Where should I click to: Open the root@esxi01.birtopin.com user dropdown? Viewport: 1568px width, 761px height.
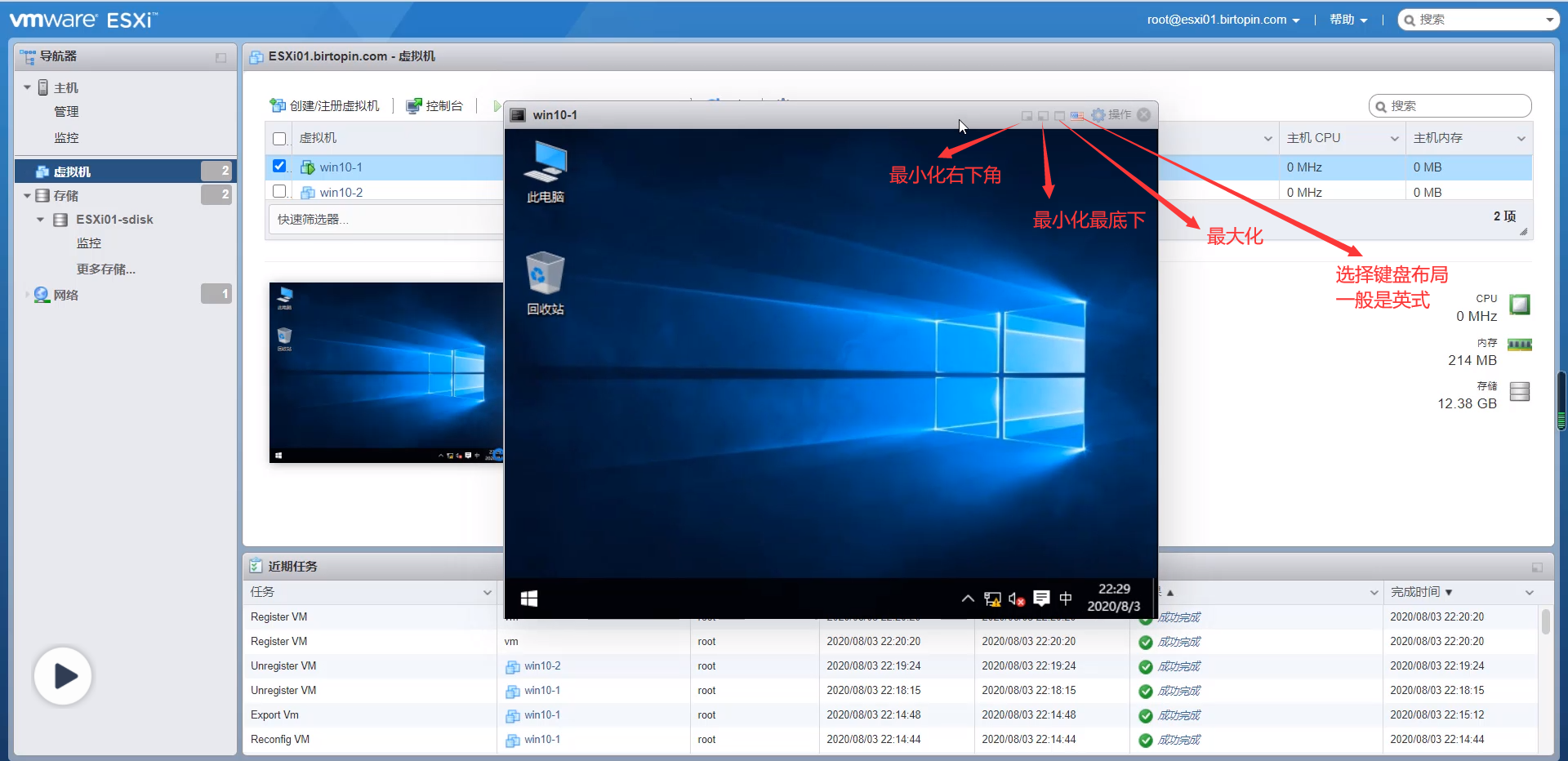1223,20
